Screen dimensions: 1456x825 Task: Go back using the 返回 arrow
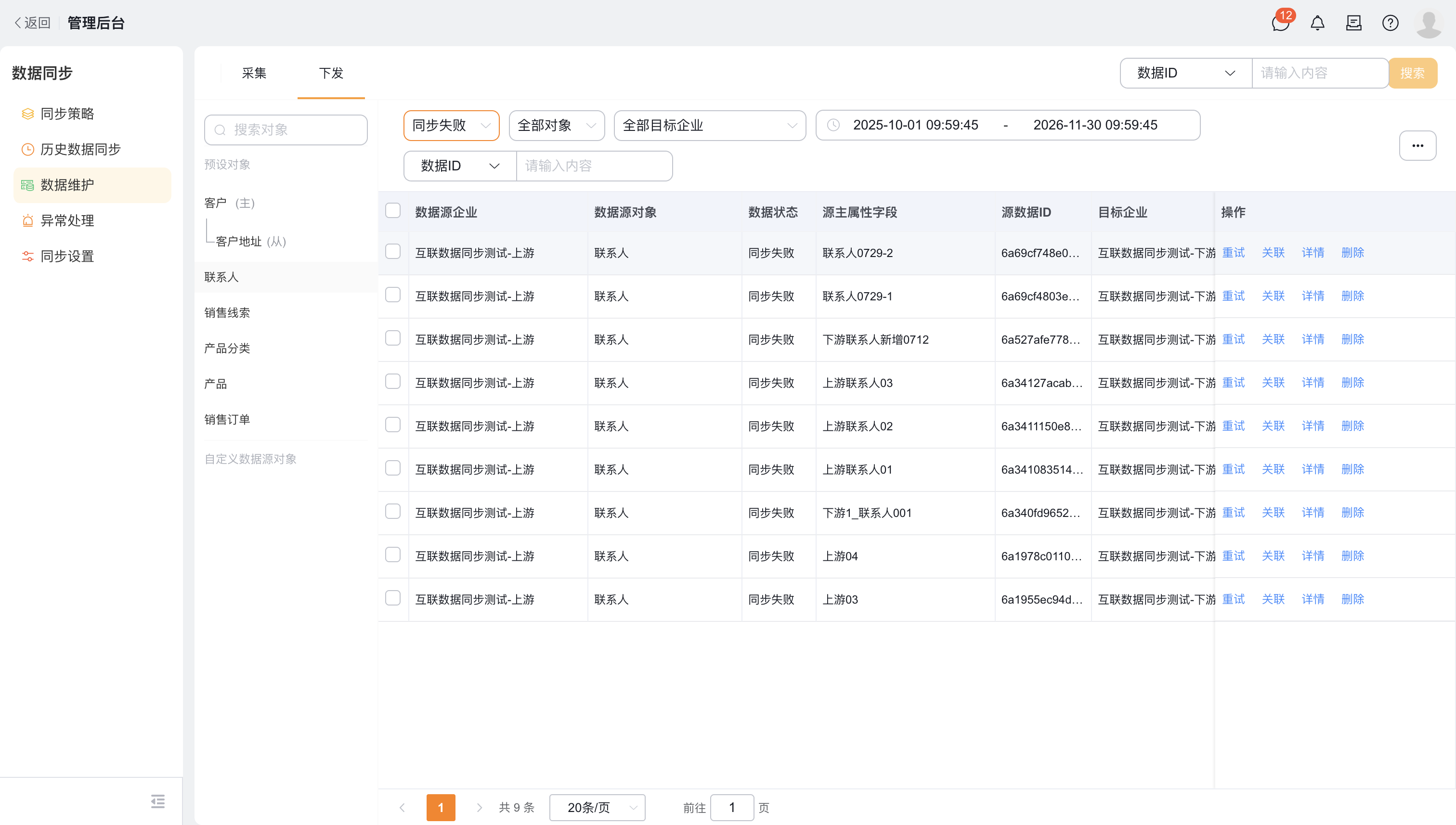32,23
